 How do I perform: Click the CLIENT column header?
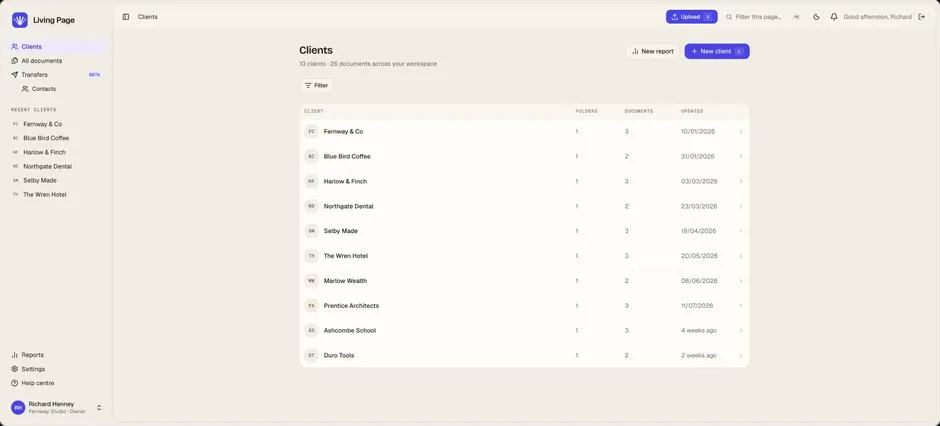coord(314,111)
